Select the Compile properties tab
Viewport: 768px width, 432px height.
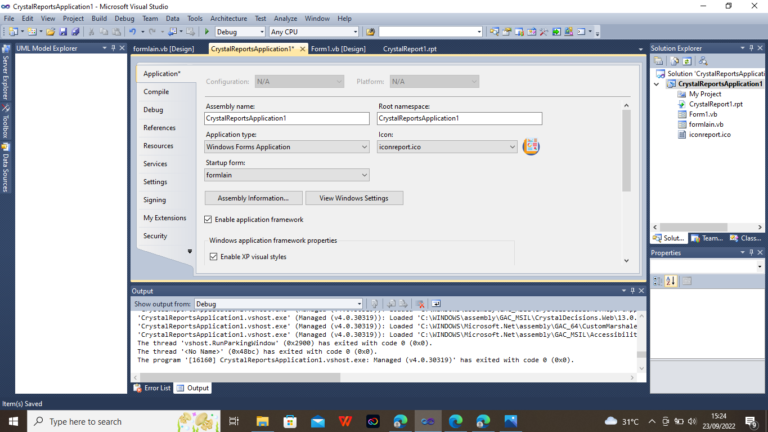(156, 92)
